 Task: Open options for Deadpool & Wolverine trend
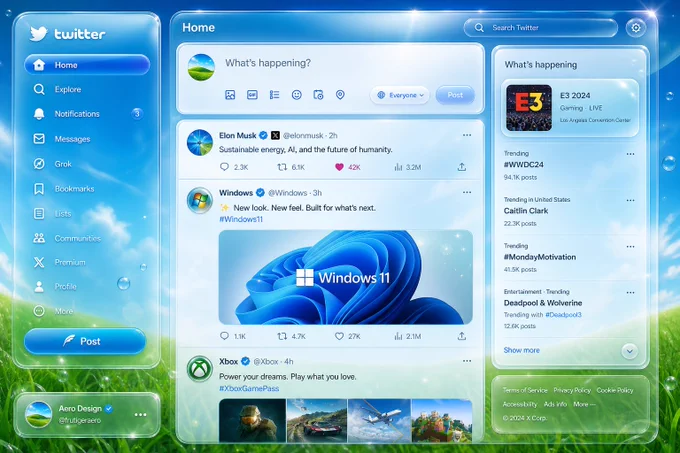pyautogui.click(x=630, y=293)
